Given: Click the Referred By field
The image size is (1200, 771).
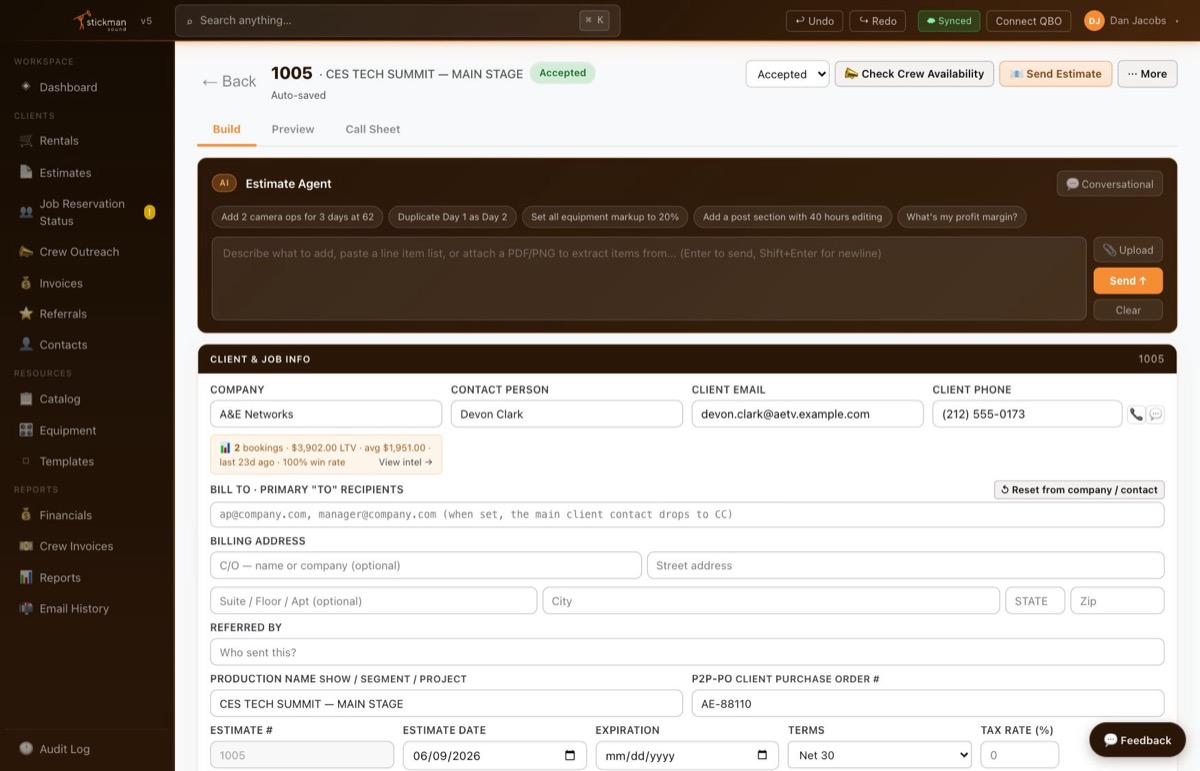Looking at the screenshot, I should [687, 652].
